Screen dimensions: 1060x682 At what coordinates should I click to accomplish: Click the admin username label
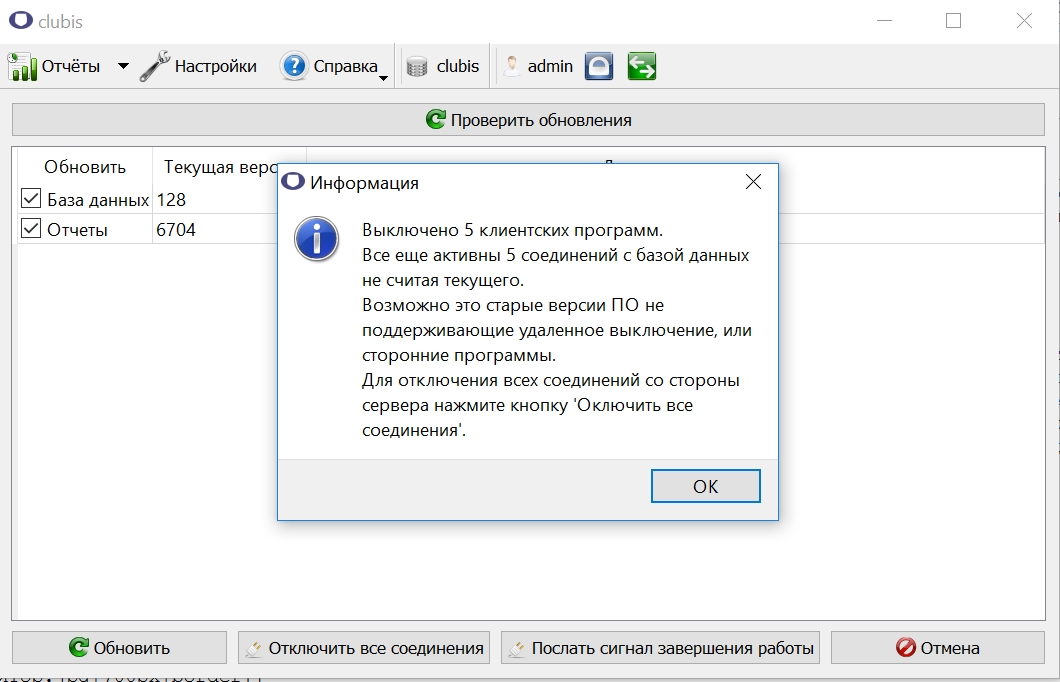coord(550,66)
